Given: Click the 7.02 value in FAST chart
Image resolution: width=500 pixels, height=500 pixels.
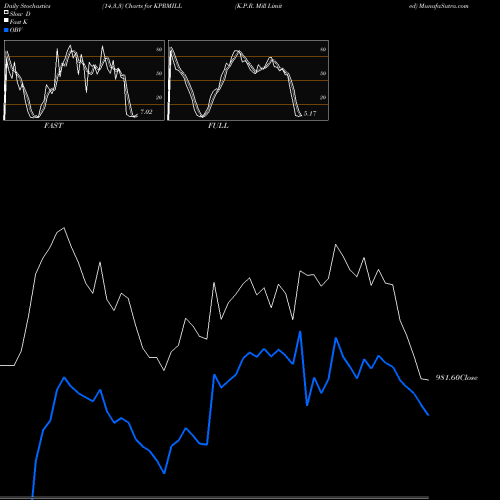Looking at the screenshot, I should (x=146, y=112).
